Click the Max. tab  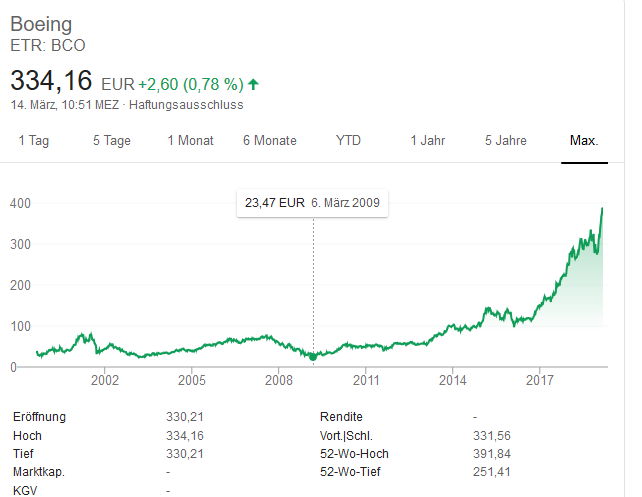pyautogui.click(x=584, y=140)
